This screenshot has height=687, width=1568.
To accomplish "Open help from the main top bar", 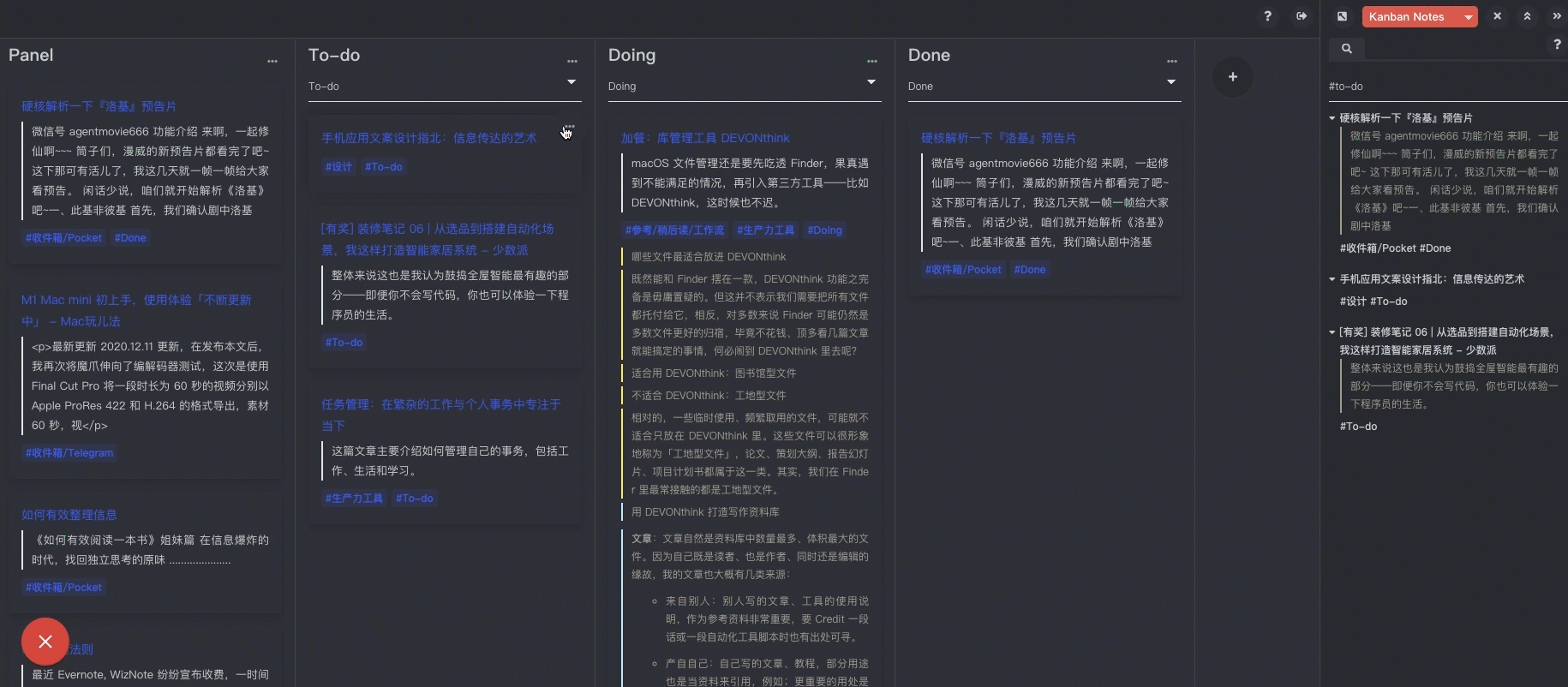I will 1267,16.
